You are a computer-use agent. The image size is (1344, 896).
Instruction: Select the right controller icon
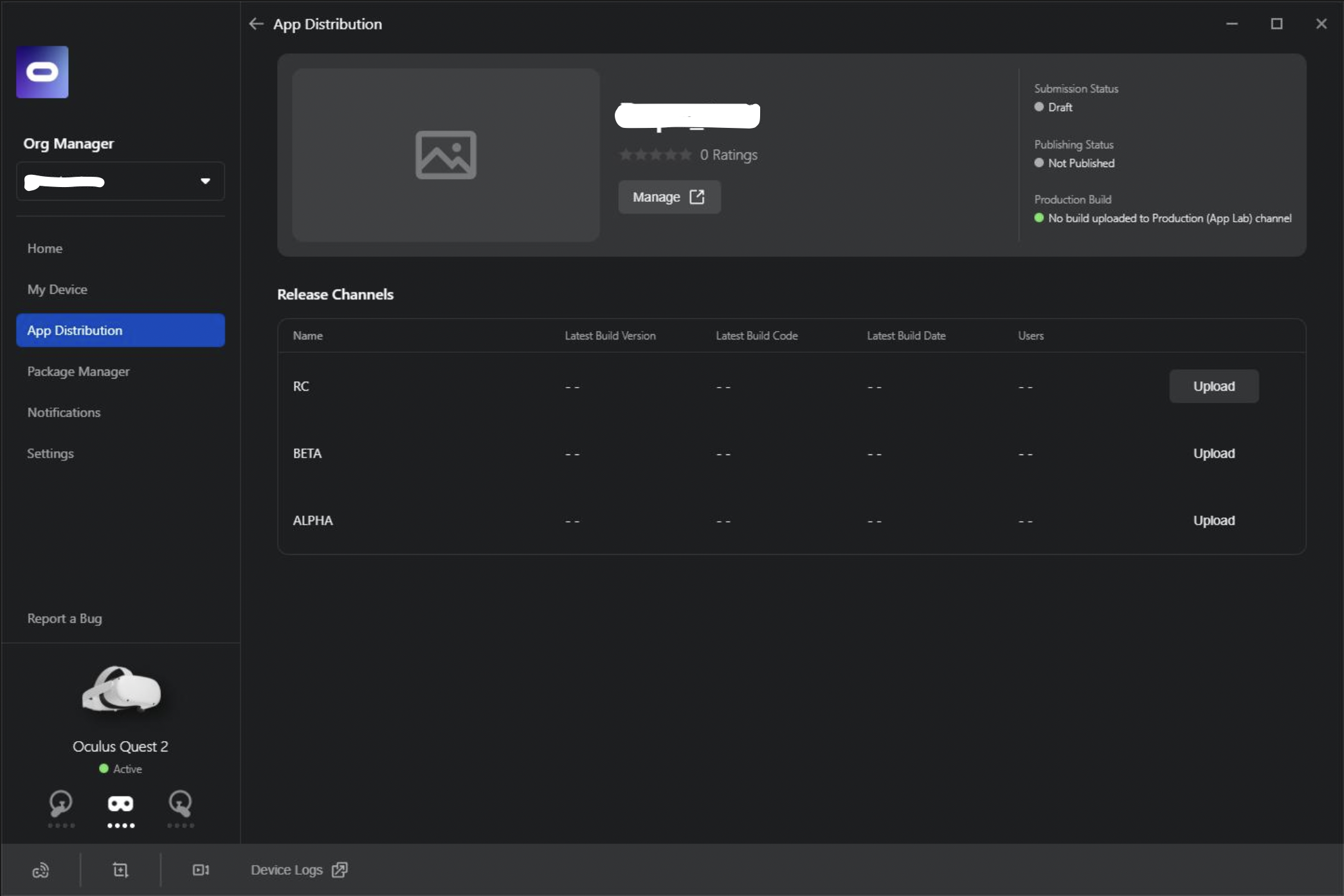[x=180, y=803]
